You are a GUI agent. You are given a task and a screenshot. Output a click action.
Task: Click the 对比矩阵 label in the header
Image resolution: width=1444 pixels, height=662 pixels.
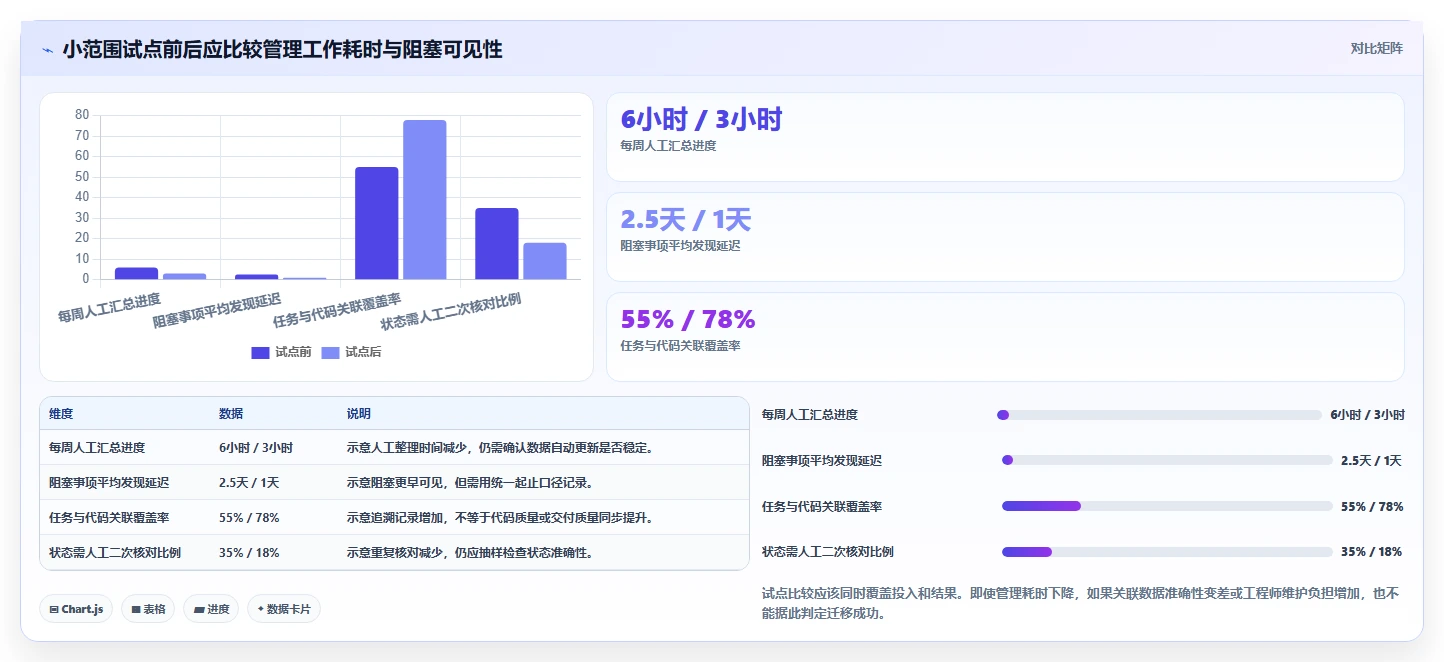pos(1376,48)
